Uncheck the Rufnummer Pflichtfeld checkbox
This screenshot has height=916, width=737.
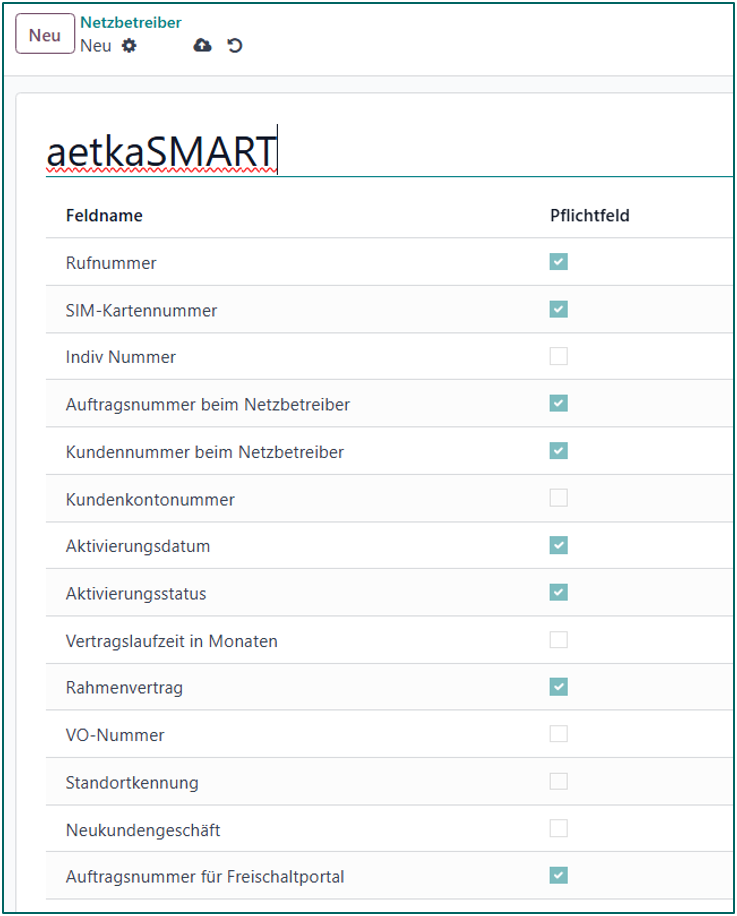[x=559, y=262]
